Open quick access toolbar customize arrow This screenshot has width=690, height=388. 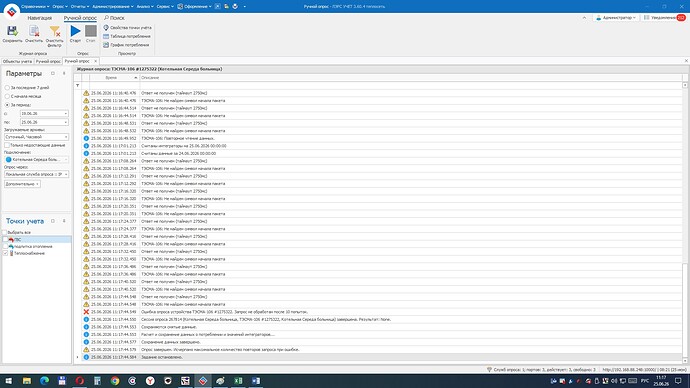[x=245, y=7]
